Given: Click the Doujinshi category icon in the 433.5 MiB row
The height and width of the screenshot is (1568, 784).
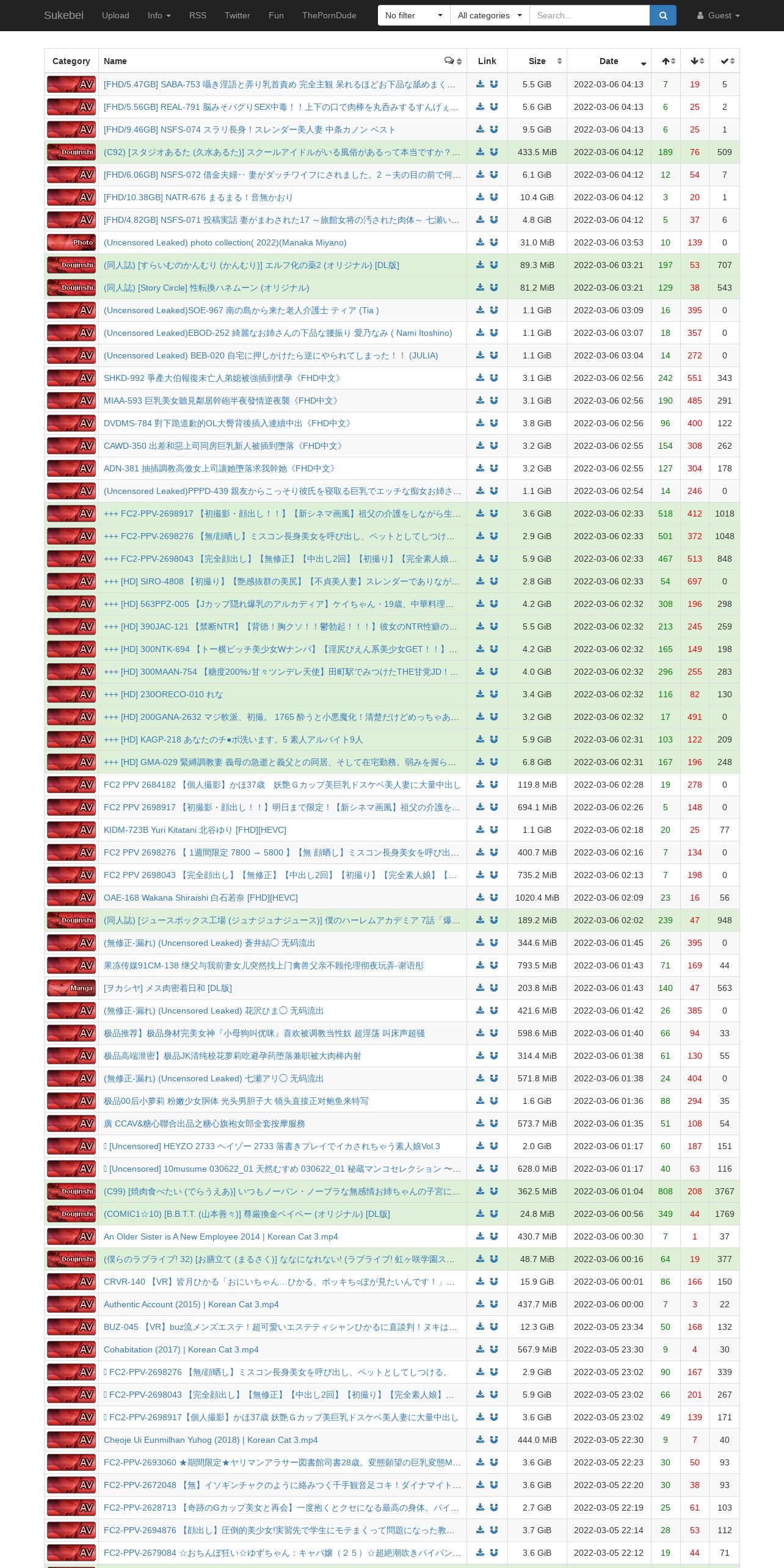Looking at the screenshot, I should [x=71, y=152].
